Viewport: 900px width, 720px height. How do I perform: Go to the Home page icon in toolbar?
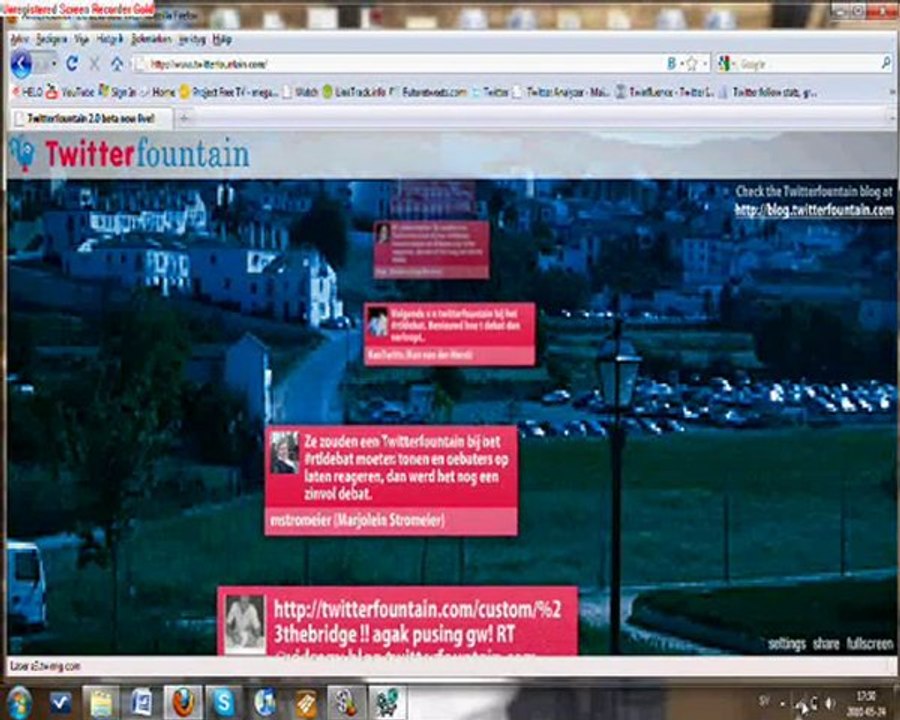tap(117, 63)
